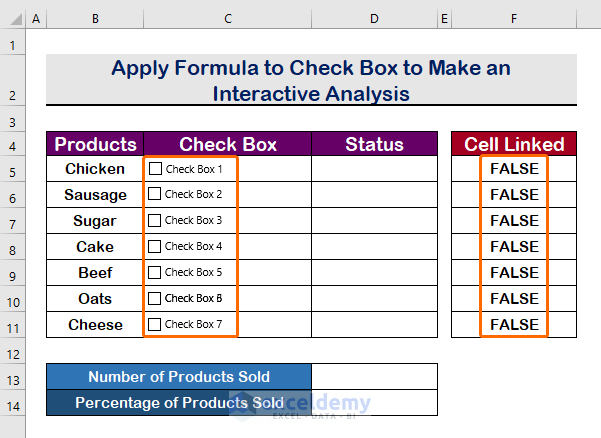Click the title banner cell

311,80
